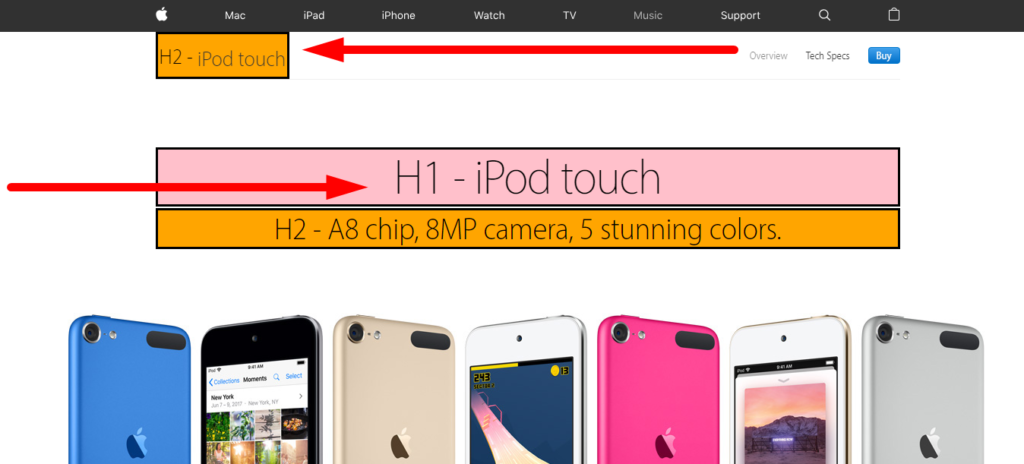Image resolution: width=1024 pixels, height=464 pixels.
Task: Select the Overview link
Action: 768,56
